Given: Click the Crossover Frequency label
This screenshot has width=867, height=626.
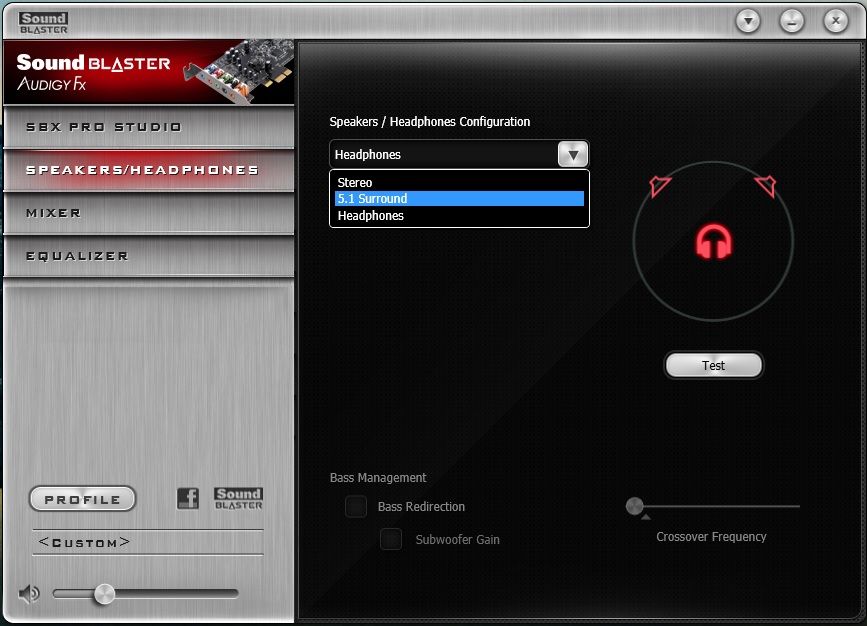Looking at the screenshot, I should click(x=711, y=536).
